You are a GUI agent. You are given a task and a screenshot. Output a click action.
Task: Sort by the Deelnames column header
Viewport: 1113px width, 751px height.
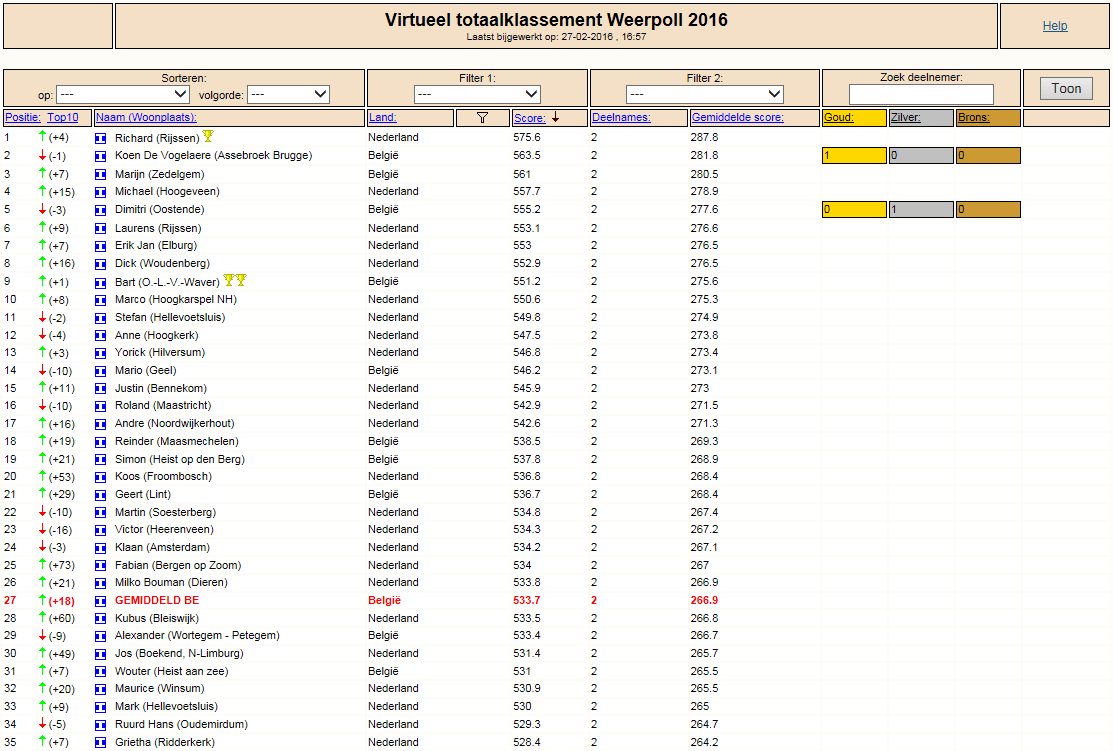click(621, 118)
